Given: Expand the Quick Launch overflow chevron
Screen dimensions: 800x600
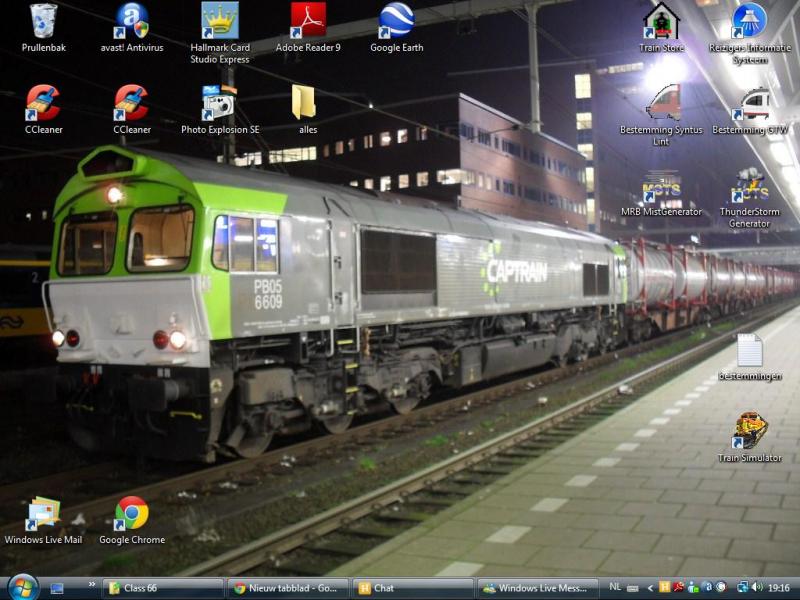Looking at the screenshot, I should pos(92,585).
